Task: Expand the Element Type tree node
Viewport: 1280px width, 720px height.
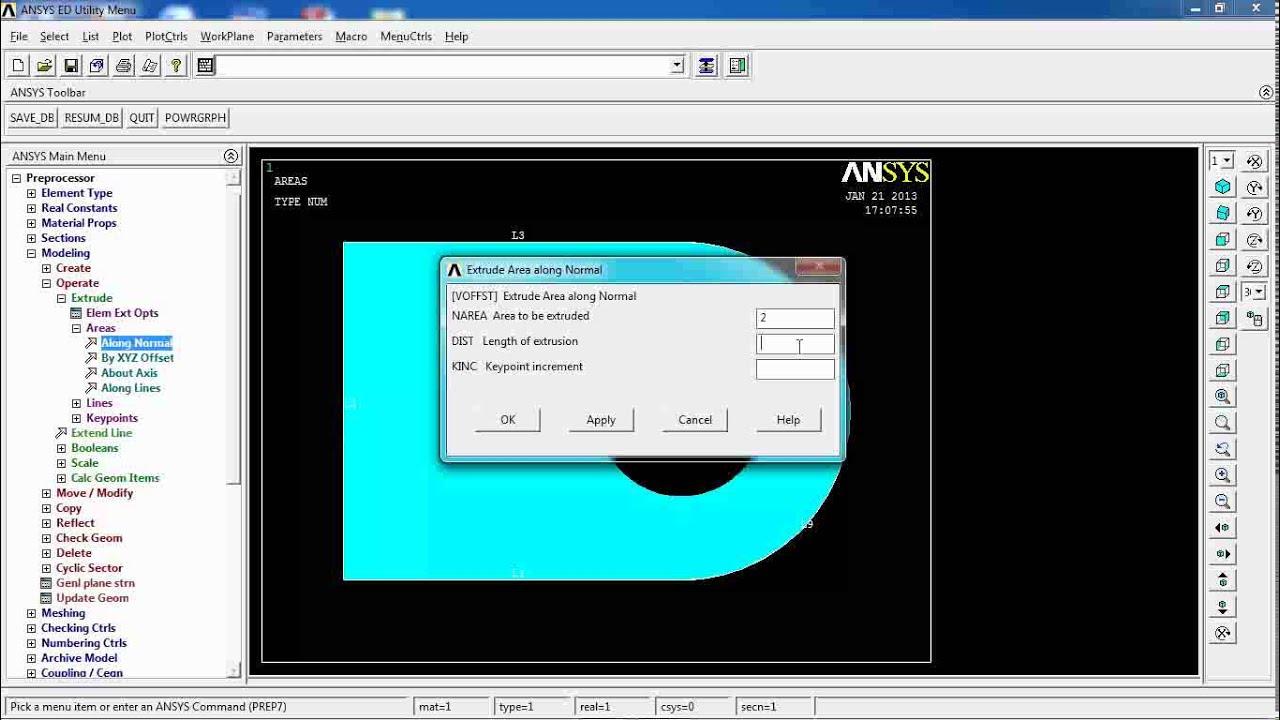Action: tap(31, 193)
